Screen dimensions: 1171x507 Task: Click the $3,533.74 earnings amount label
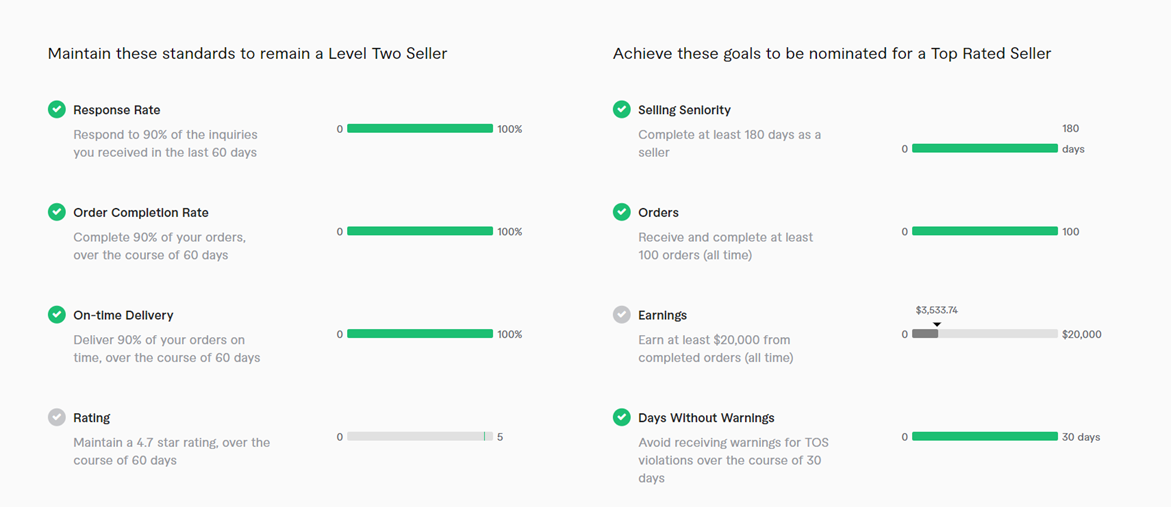[937, 311]
